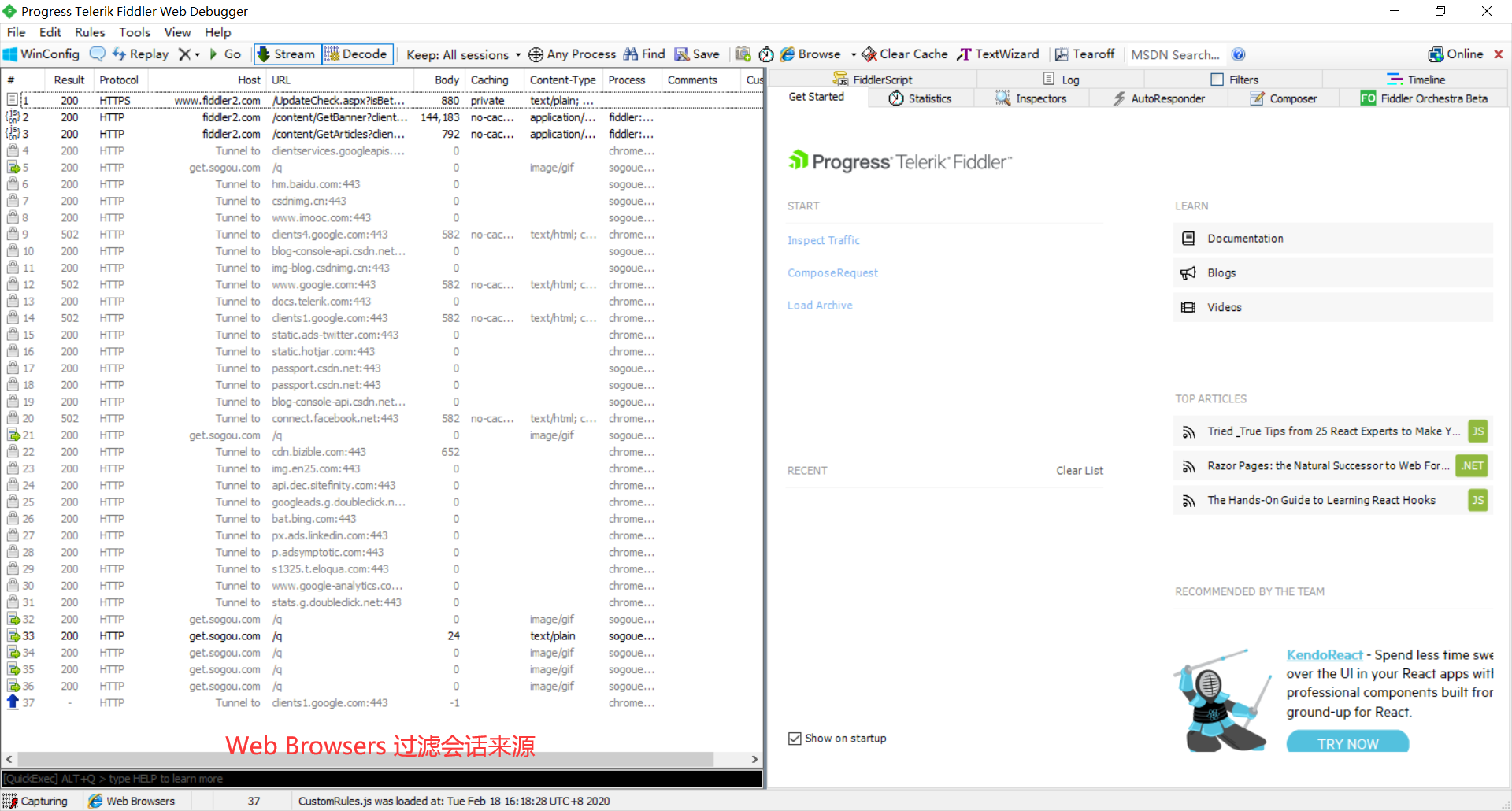The width and height of the screenshot is (1512, 811).
Task: Open the Tools menu
Action: tap(135, 32)
